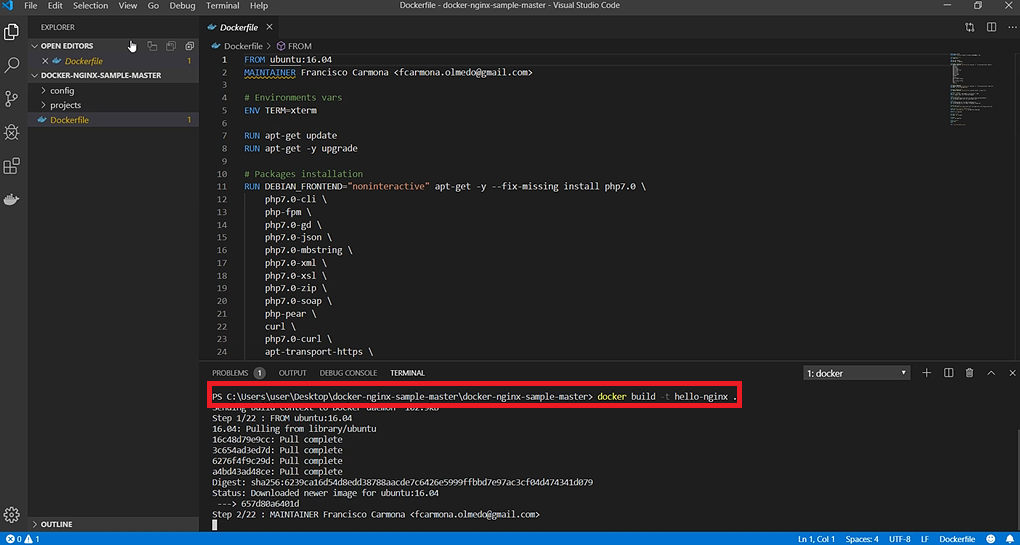Click the feedback smiley in status bar
This screenshot has width=1020, height=546.
[x=992, y=539]
